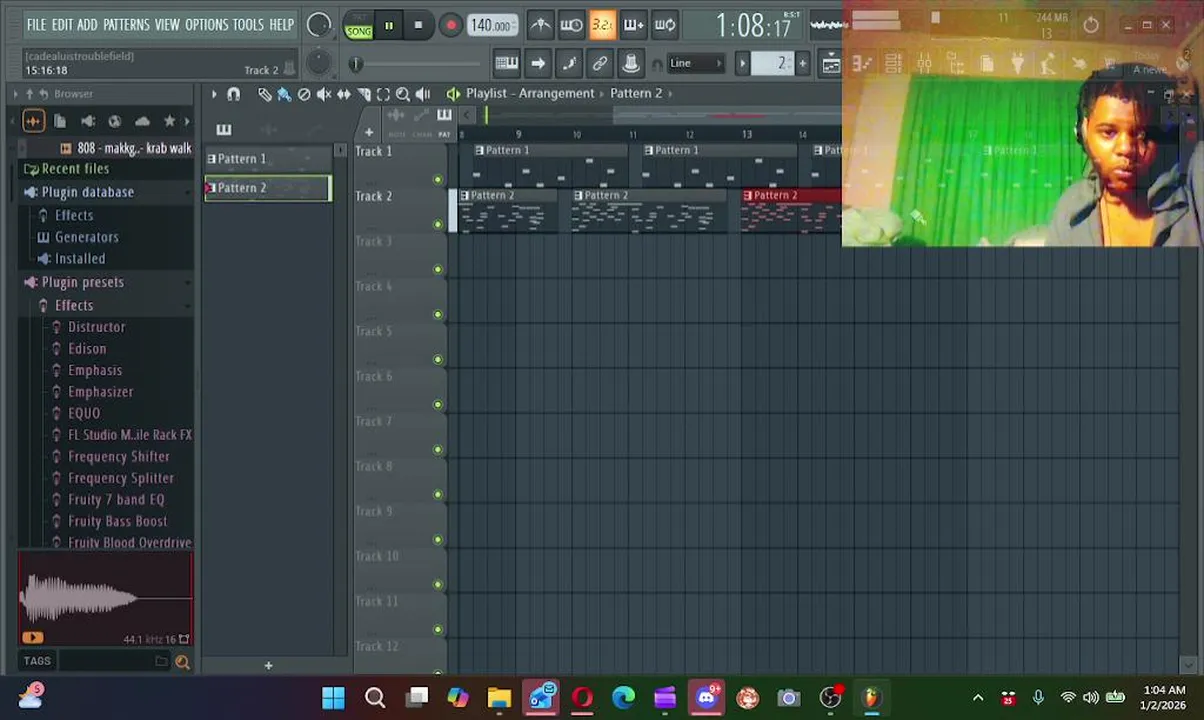Open the Distructor preset
This screenshot has width=1204, height=720.
point(106,327)
